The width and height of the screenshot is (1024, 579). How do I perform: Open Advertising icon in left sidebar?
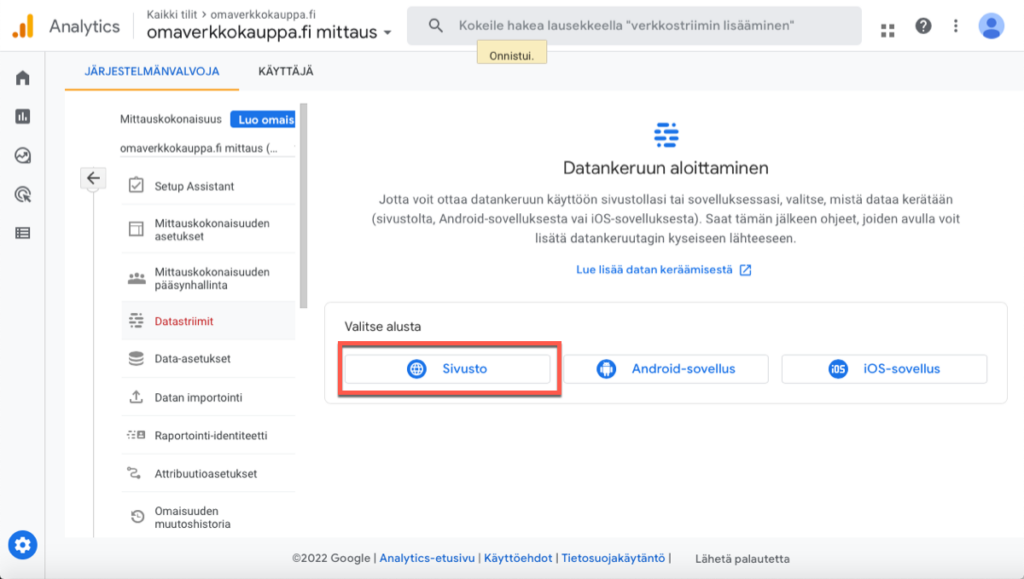point(22,194)
